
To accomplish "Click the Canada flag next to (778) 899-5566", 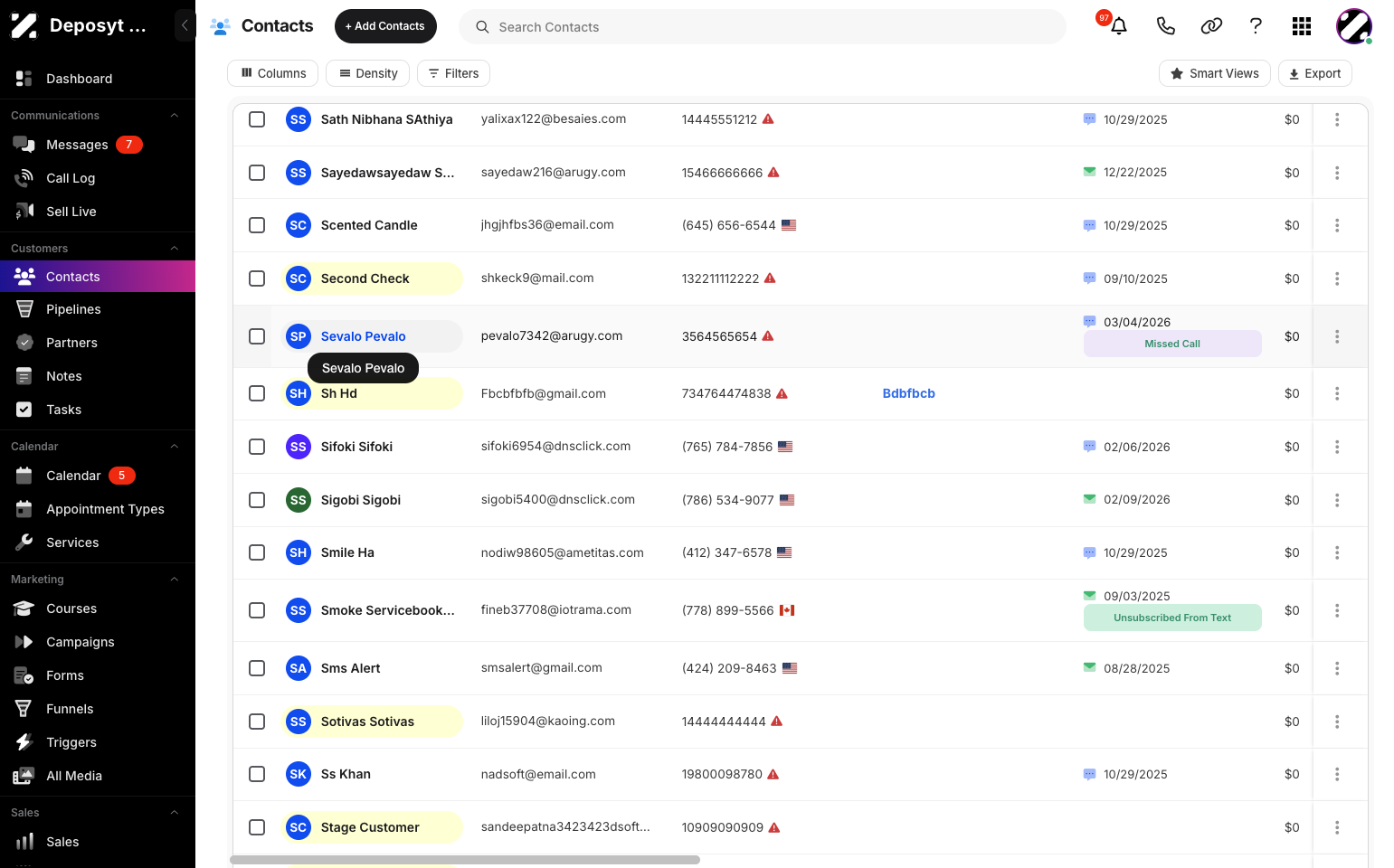I will click(x=787, y=610).
